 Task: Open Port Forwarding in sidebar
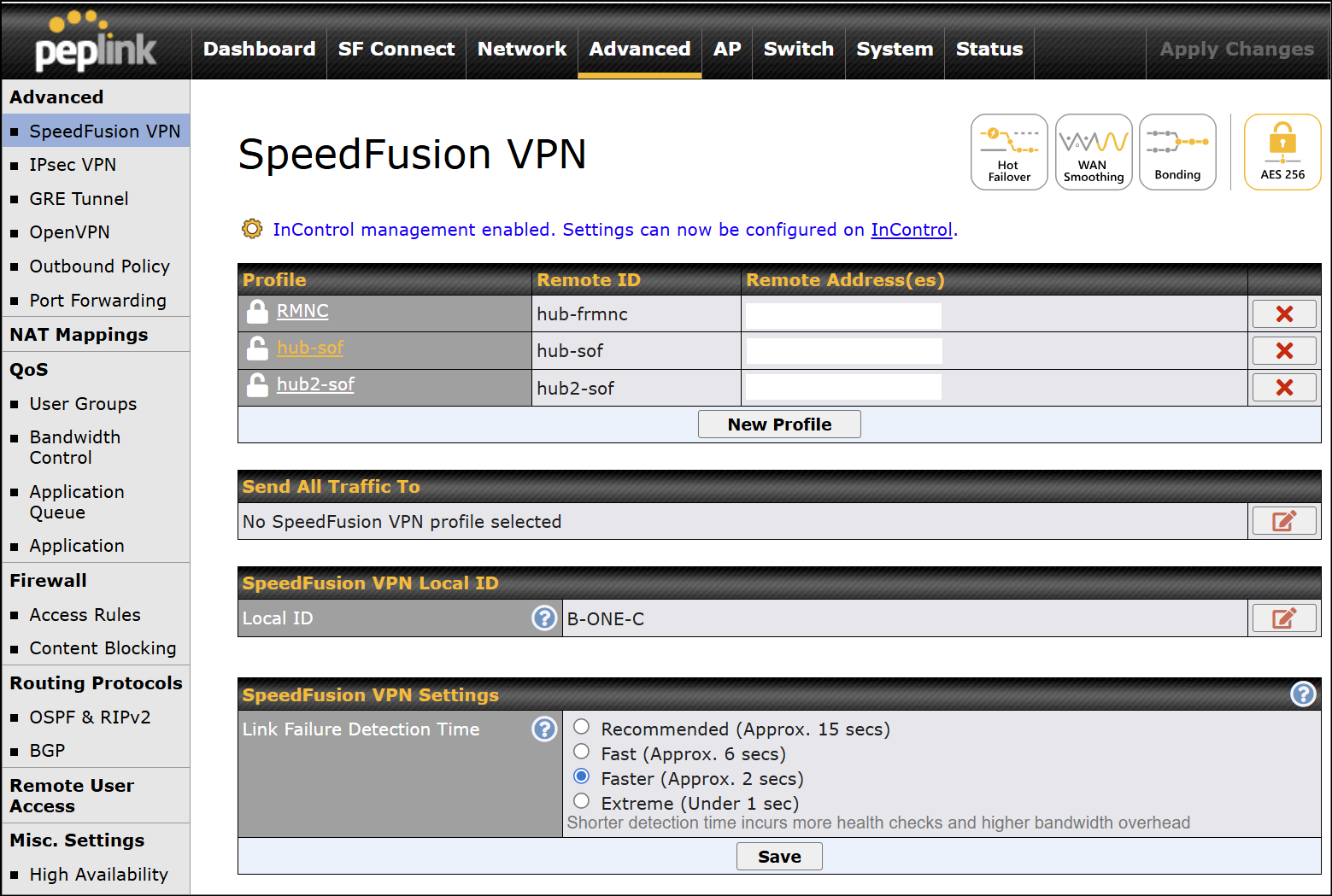[x=97, y=301]
